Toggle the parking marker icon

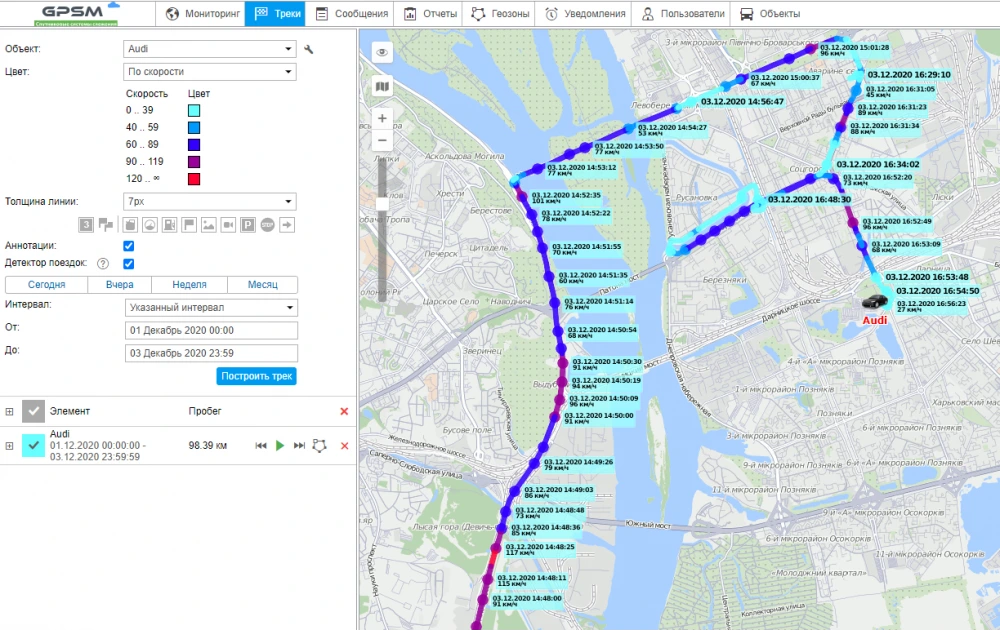248,225
